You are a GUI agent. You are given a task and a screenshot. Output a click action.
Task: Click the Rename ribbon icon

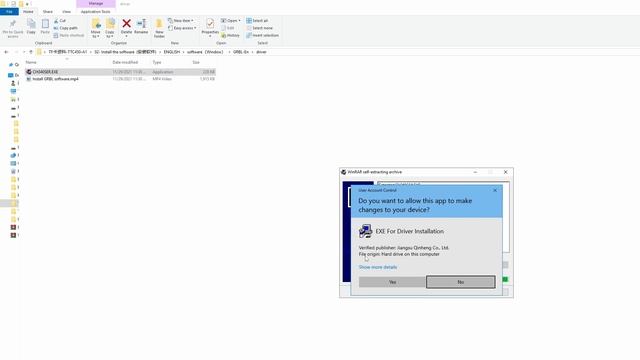coord(141,24)
